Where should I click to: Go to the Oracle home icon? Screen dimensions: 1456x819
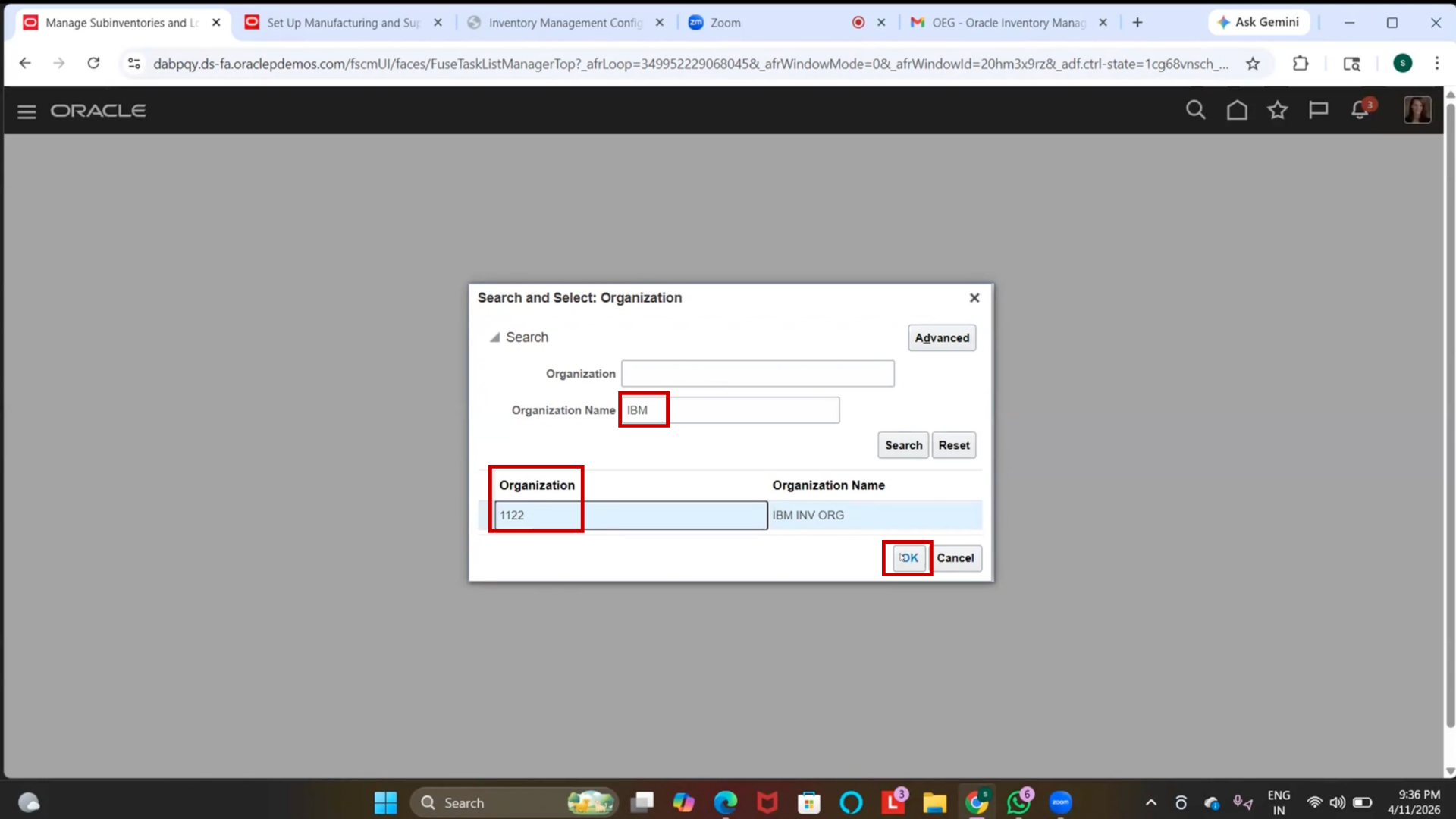point(1237,111)
